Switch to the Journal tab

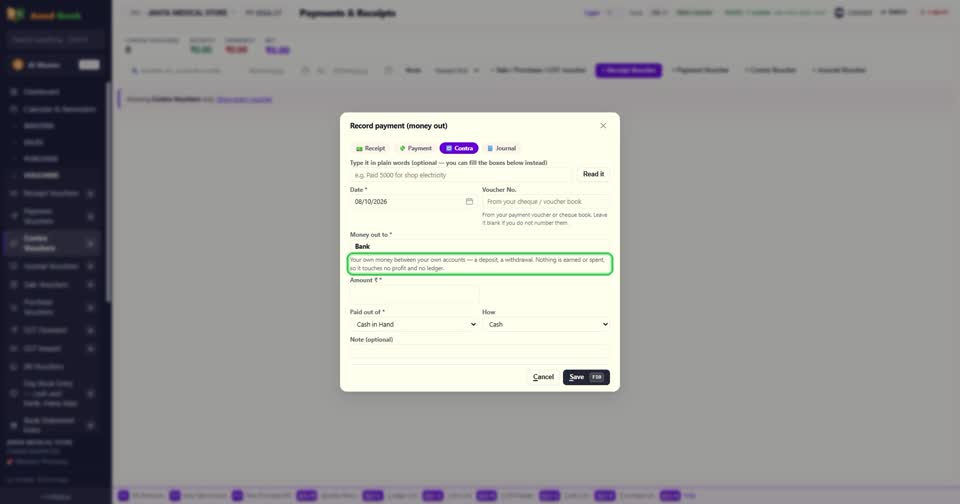pos(501,148)
